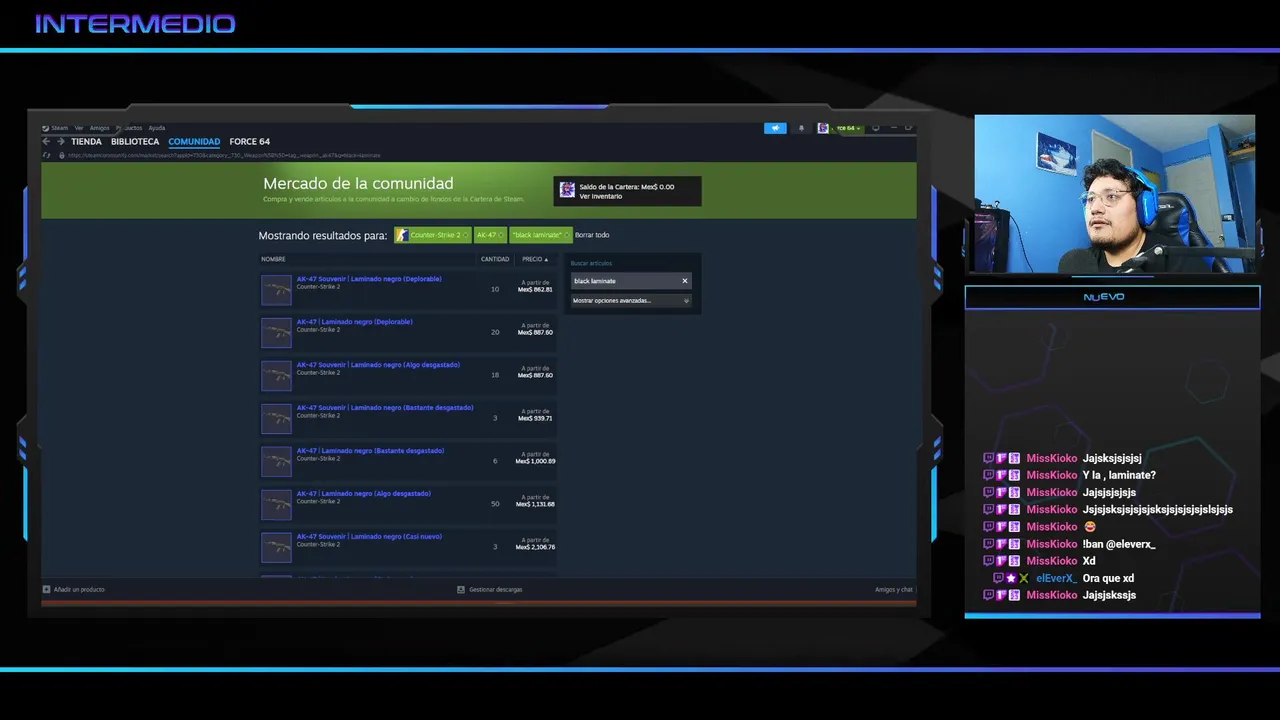Open AK-47 Laminado negro (Deplorable) weapon thumbnail

pos(276,333)
